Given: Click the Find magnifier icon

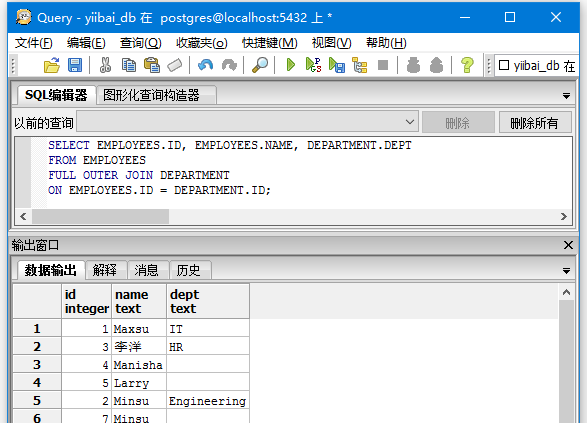Looking at the screenshot, I should pyautogui.click(x=260, y=65).
